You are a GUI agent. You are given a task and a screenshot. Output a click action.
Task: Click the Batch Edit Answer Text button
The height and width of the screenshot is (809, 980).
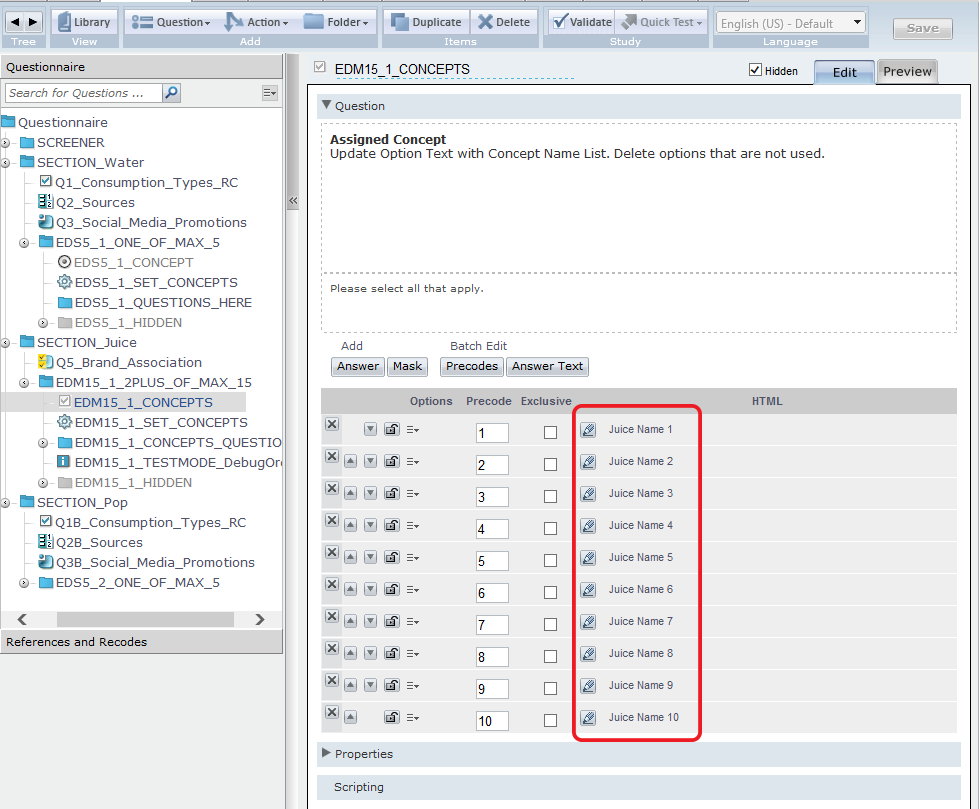[x=548, y=366]
